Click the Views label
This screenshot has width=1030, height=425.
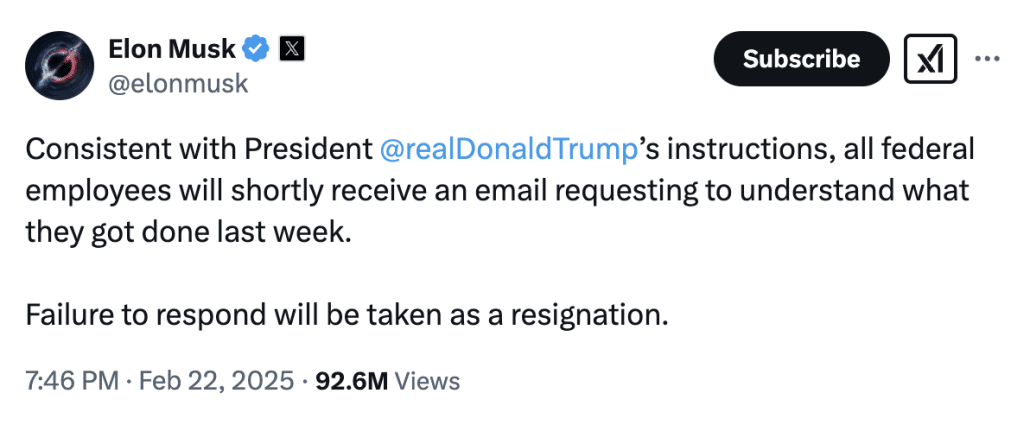[x=428, y=381]
